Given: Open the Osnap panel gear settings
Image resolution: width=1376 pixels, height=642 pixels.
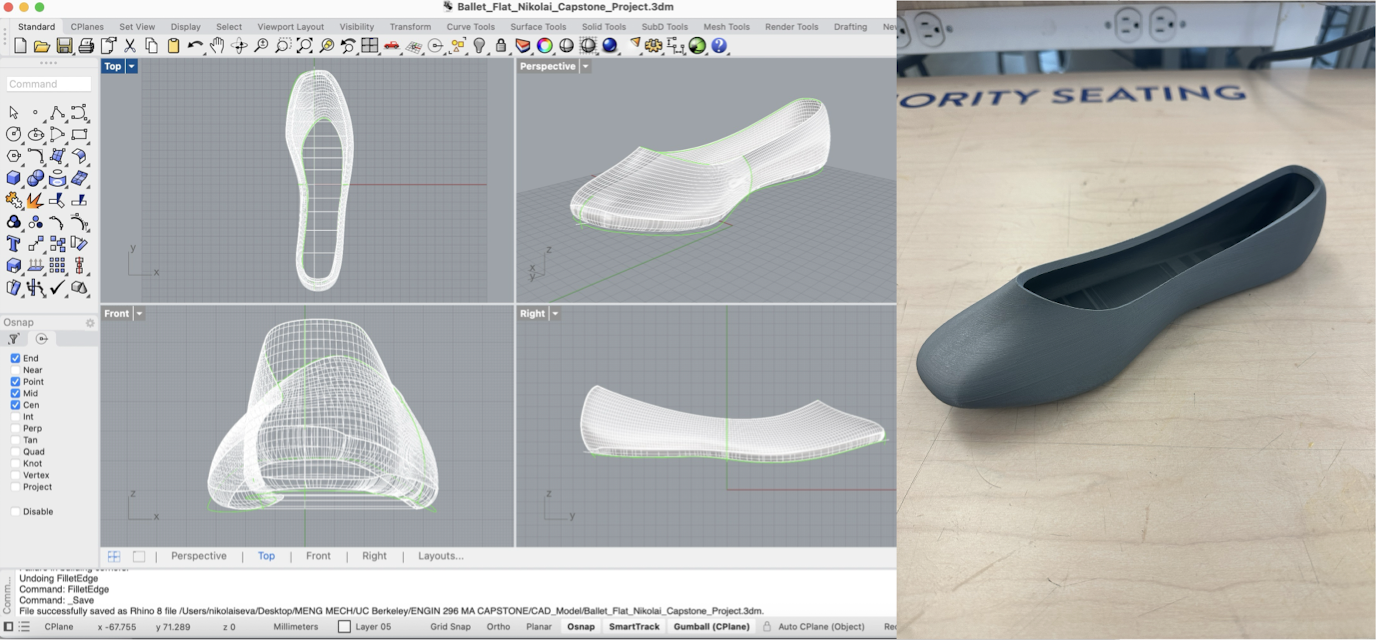Looking at the screenshot, I should click(90, 323).
